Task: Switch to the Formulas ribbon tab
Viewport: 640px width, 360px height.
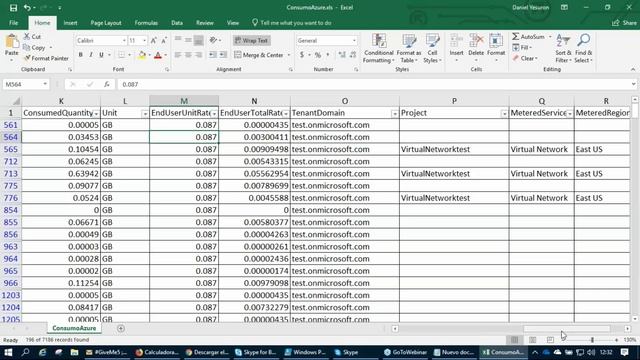Action: pyautogui.click(x=146, y=23)
